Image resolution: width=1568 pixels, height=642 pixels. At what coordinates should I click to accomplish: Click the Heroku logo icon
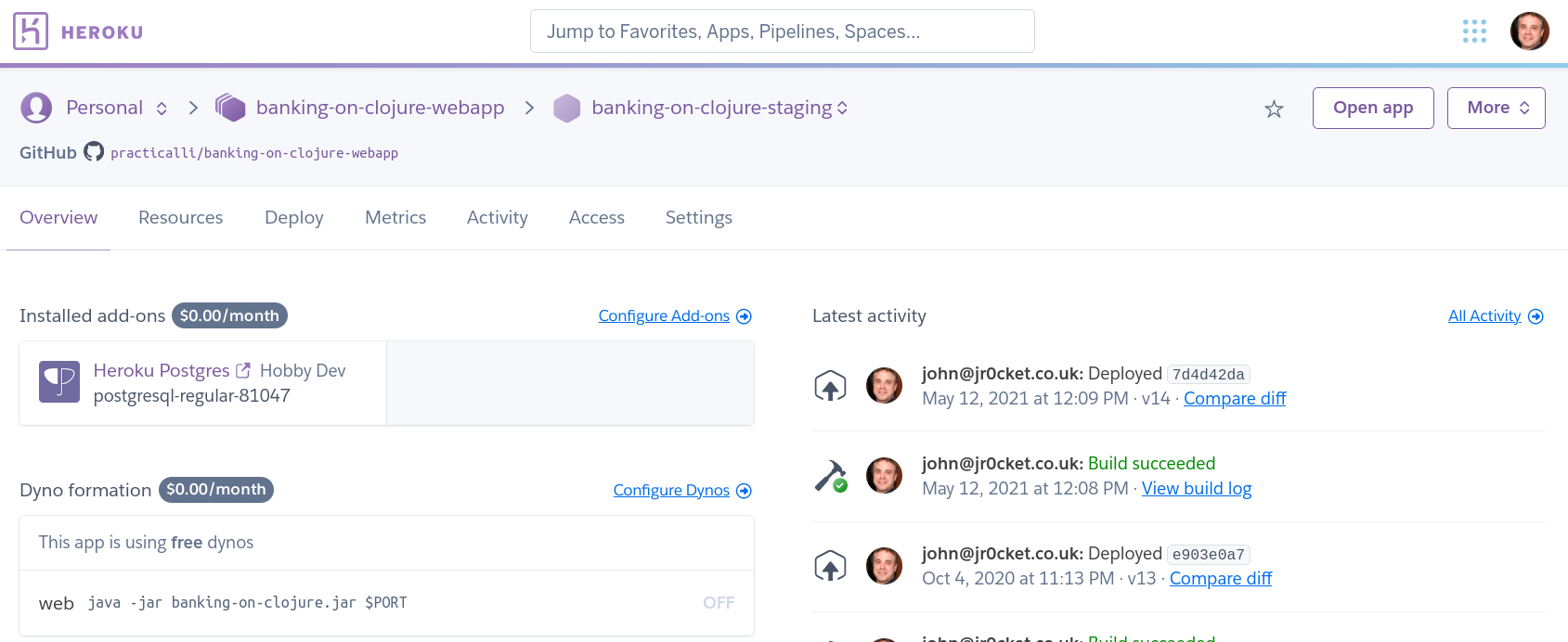pyautogui.click(x=31, y=32)
